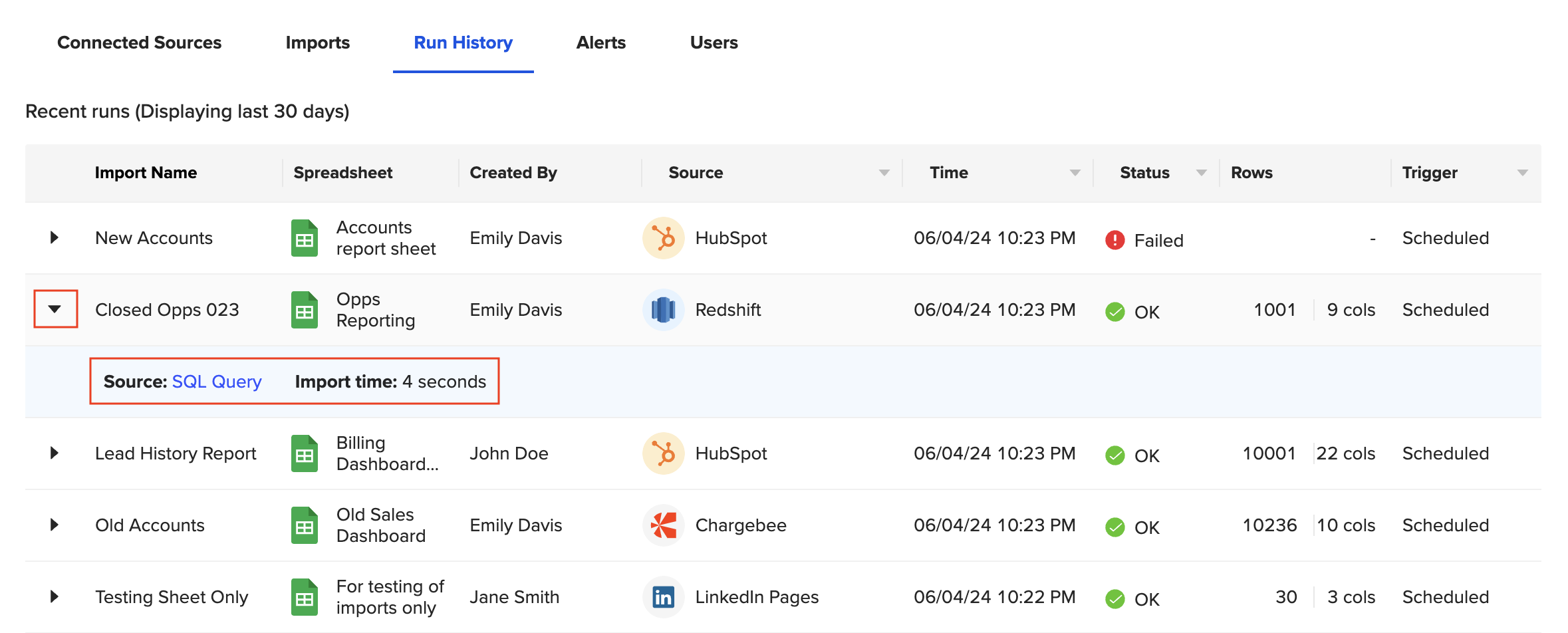The height and width of the screenshot is (633, 1568).
Task: Open the Users tab
Action: tap(714, 43)
